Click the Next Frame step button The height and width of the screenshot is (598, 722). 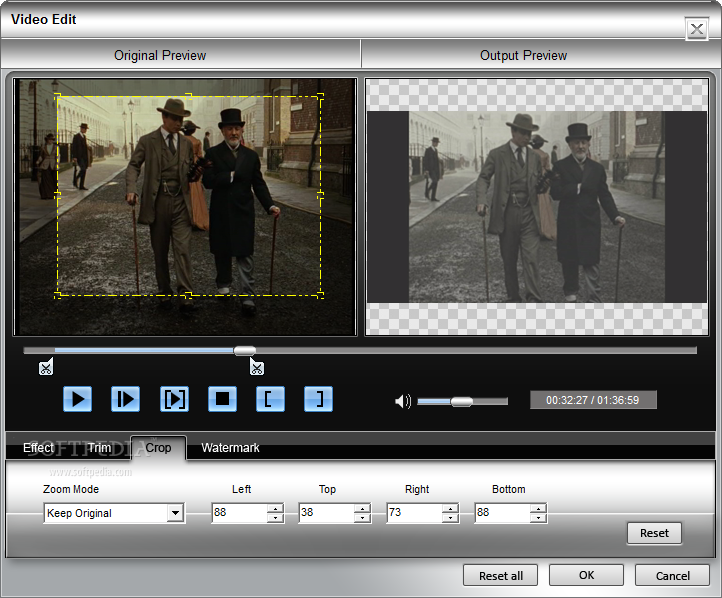point(126,399)
